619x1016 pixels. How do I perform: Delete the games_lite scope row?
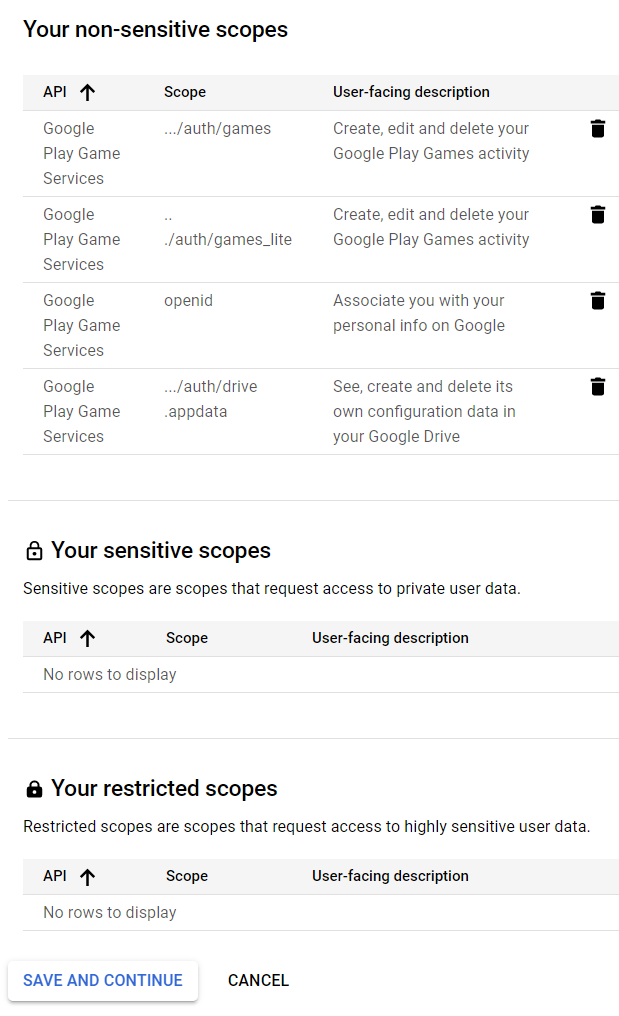(598, 214)
